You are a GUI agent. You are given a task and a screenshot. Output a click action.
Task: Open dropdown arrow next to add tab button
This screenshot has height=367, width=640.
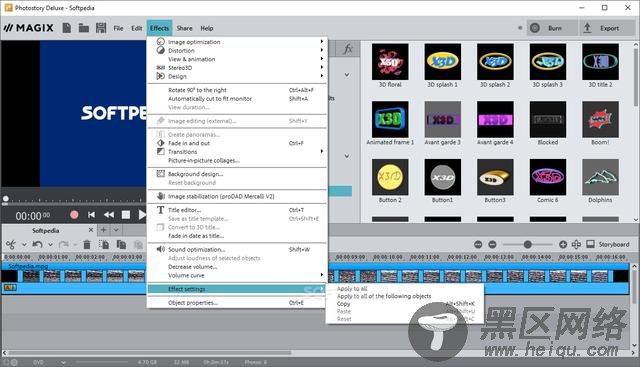point(116,230)
